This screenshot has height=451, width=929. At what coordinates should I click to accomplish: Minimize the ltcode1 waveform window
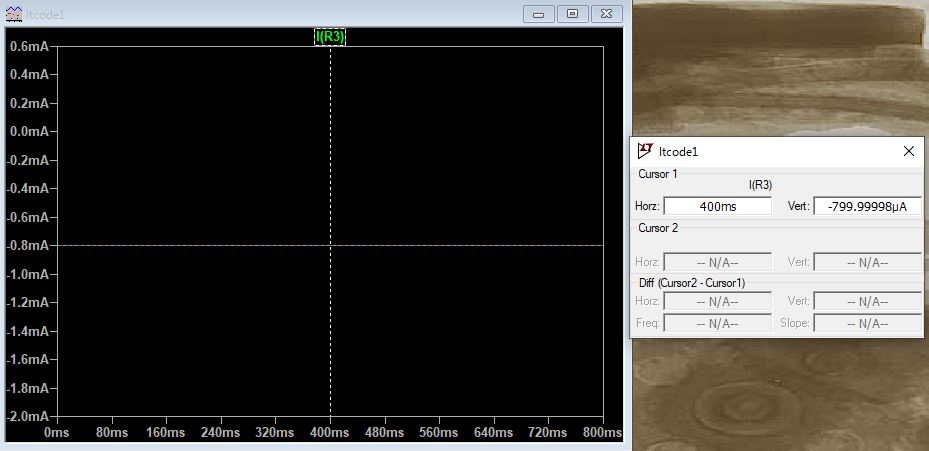(539, 14)
